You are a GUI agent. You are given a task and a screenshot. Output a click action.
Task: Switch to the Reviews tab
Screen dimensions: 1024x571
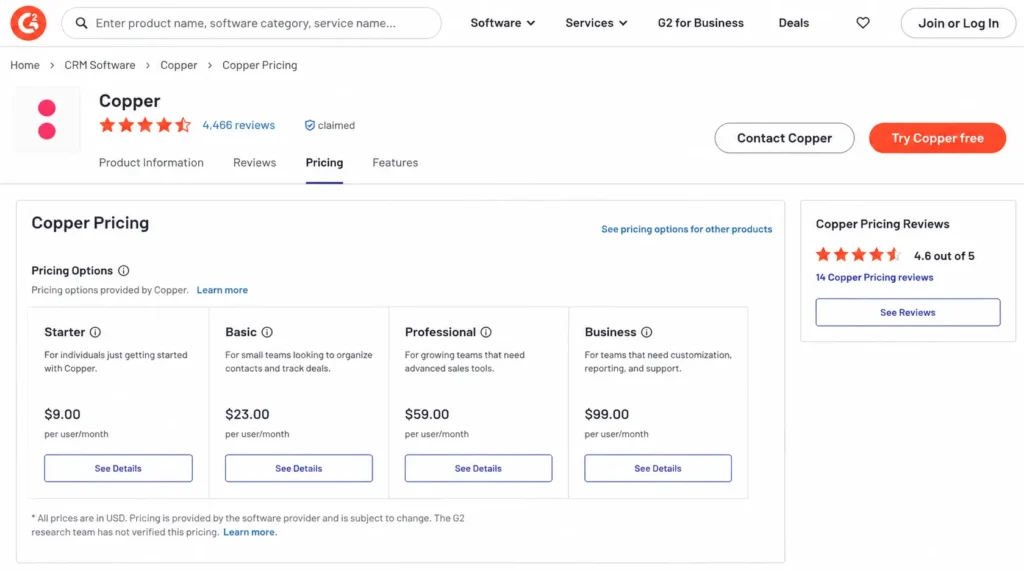click(x=255, y=163)
